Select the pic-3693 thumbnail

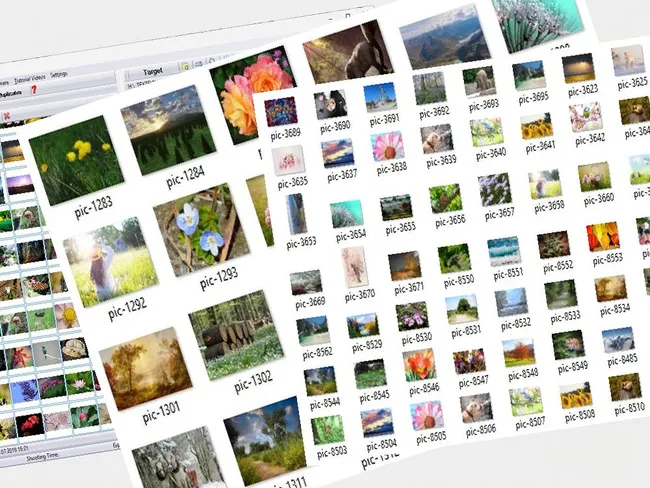coord(479,81)
